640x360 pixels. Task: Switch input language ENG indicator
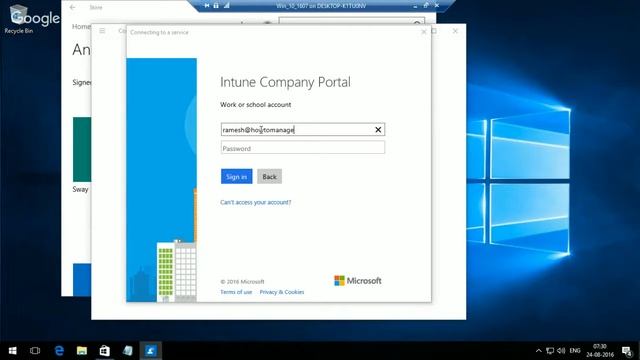575,351
